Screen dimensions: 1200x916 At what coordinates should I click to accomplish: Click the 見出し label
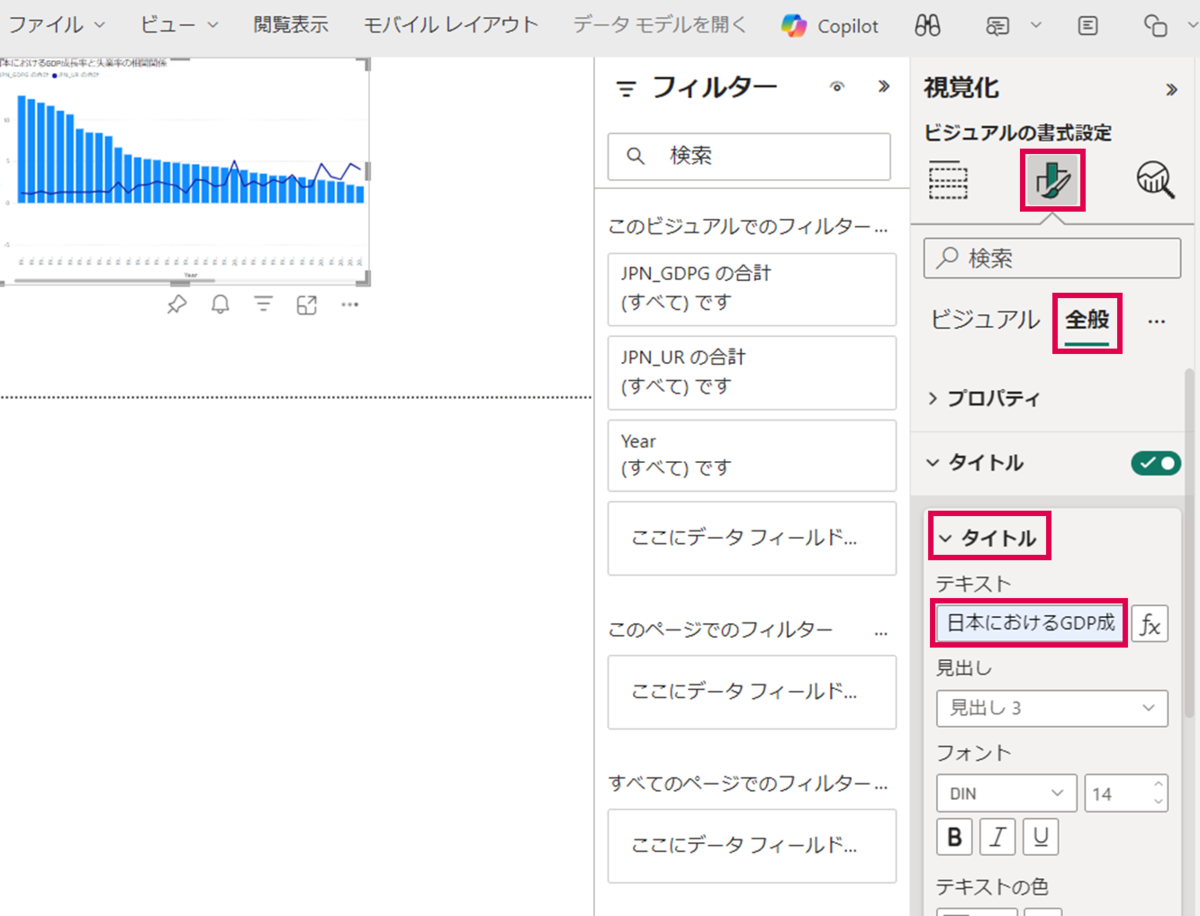tap(964, 668)
